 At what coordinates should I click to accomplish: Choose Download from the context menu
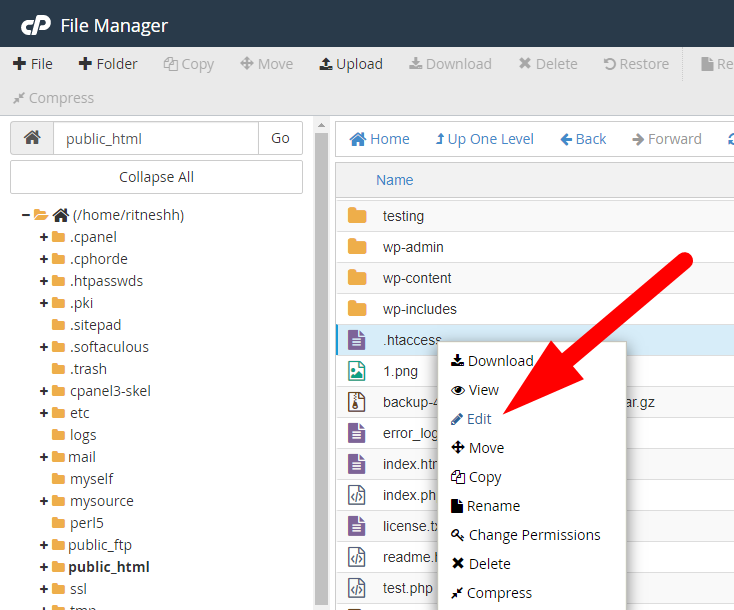[492, 361]
